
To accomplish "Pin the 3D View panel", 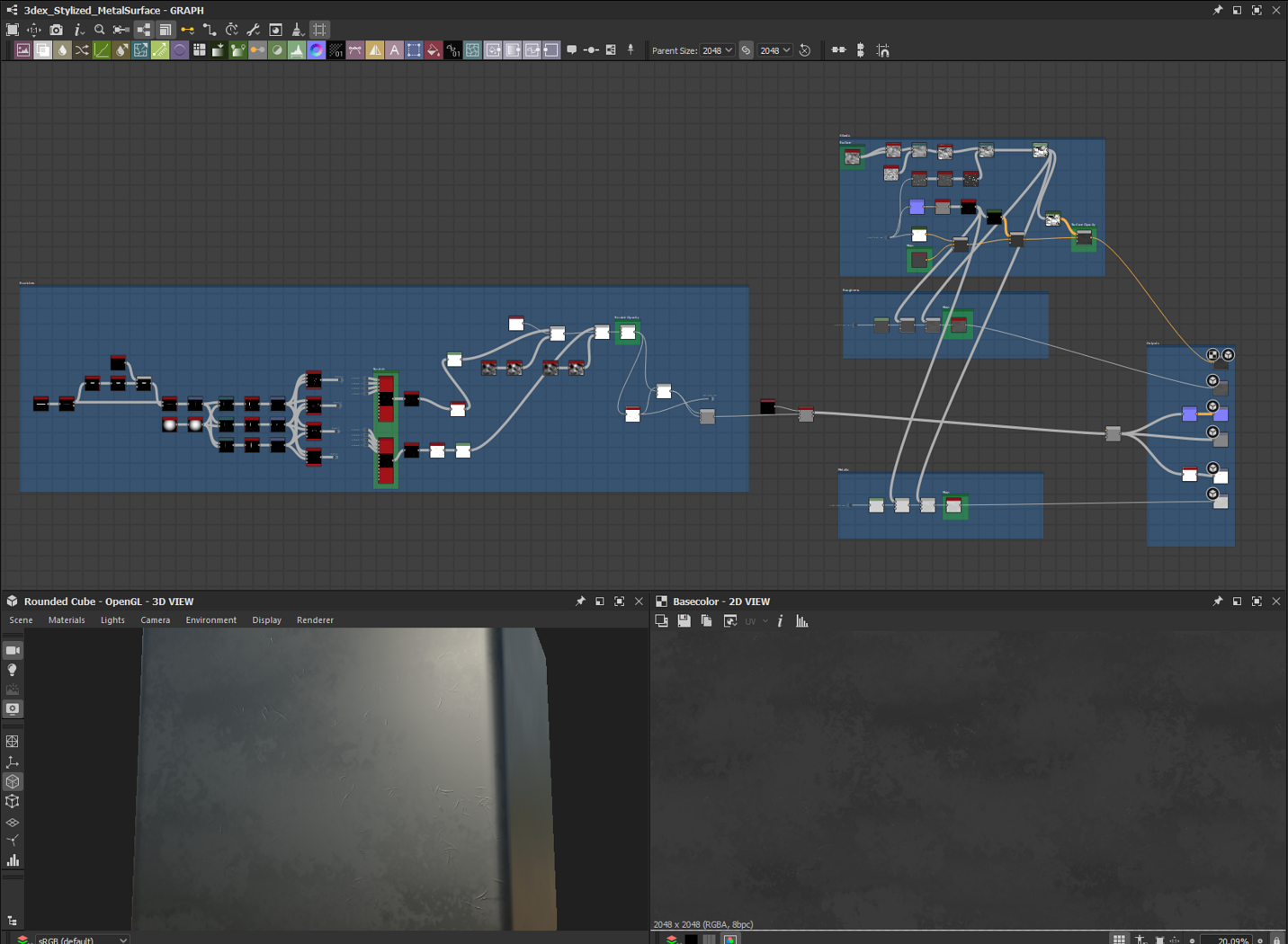I will (580, 601).
